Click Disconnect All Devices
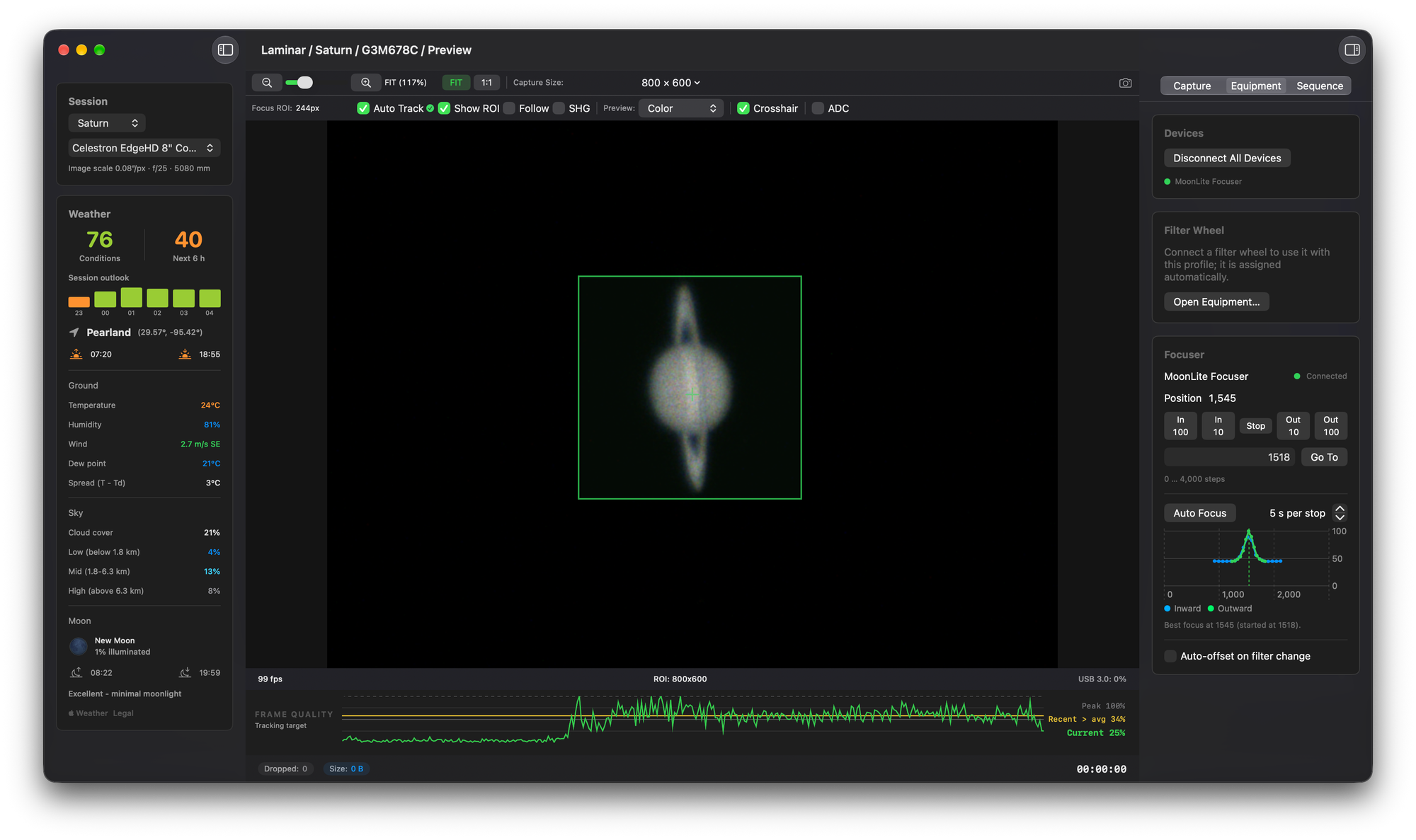The width and height of the screenshot is (1416, 840). tap(1227, 159)
